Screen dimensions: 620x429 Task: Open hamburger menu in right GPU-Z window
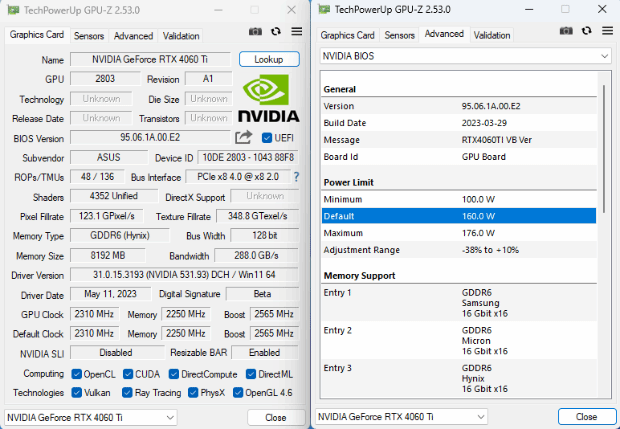pos(607,31)
